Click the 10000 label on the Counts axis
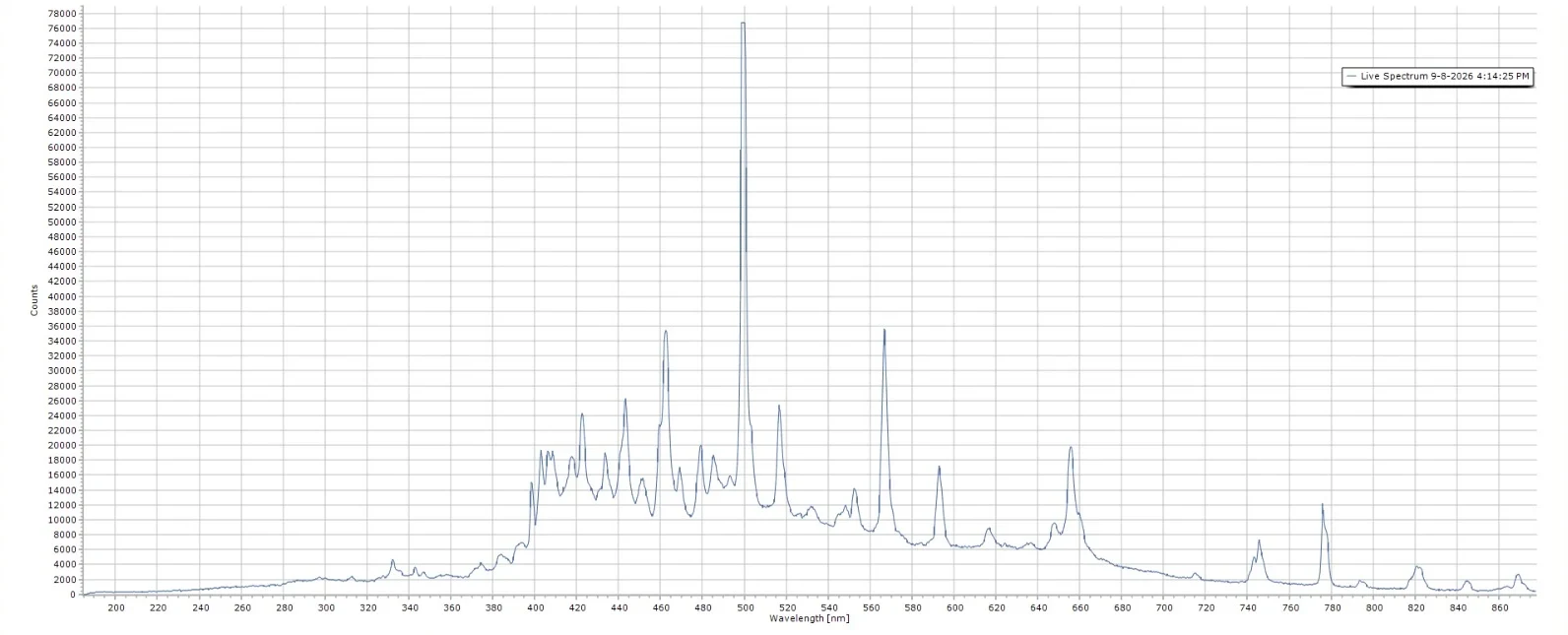The height and width of the screenshot is (635, 1568). [x=62, y=520]
